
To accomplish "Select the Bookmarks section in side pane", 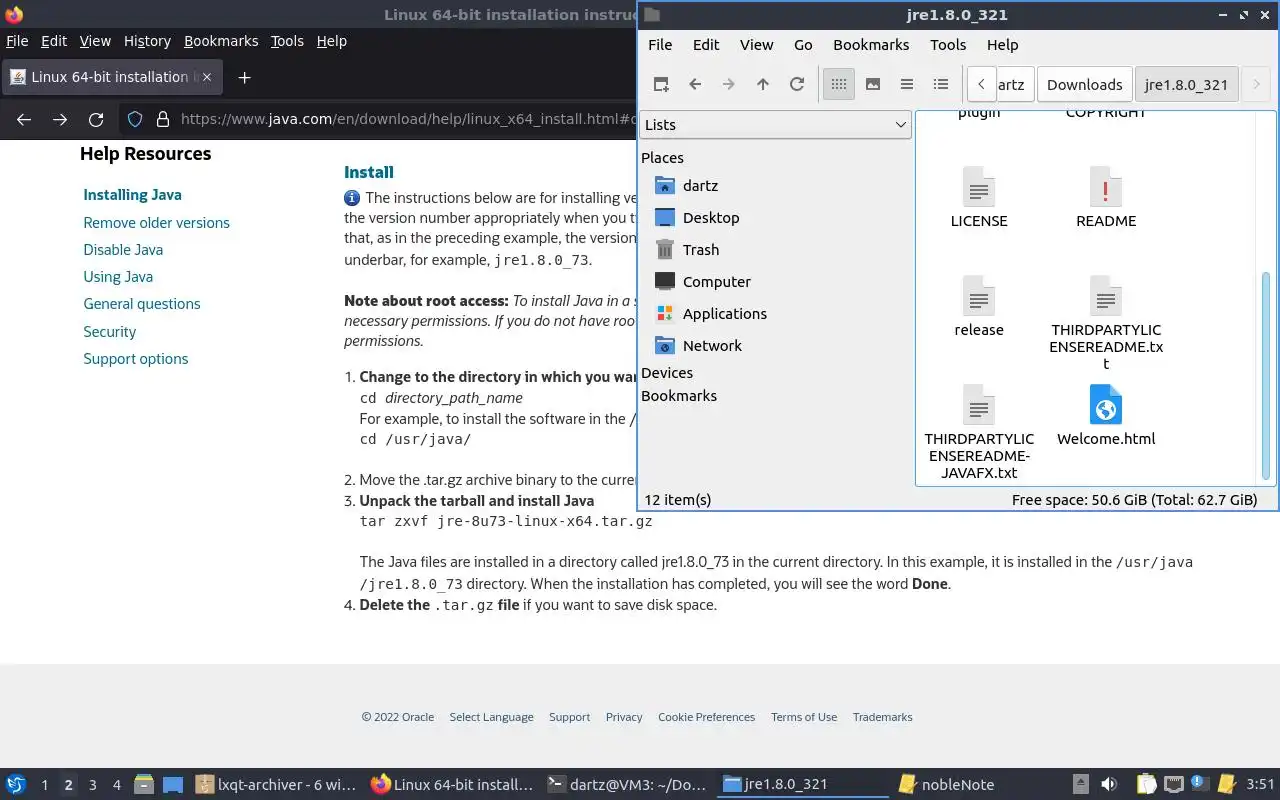I will click(x=679, y=396).
